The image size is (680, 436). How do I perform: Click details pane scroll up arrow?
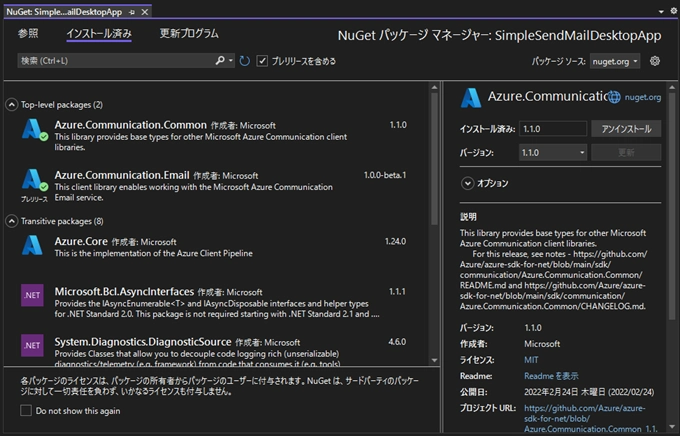click(672, 87)
